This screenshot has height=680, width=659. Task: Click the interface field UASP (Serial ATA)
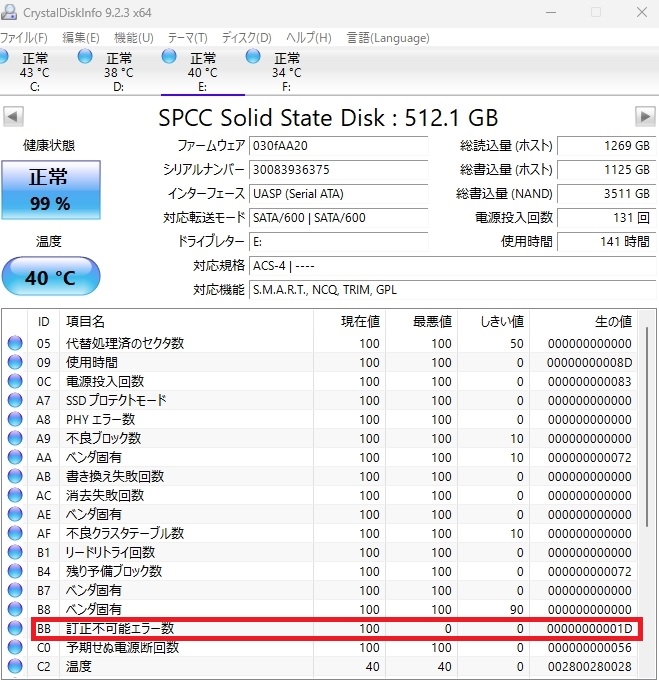(339, 194)
